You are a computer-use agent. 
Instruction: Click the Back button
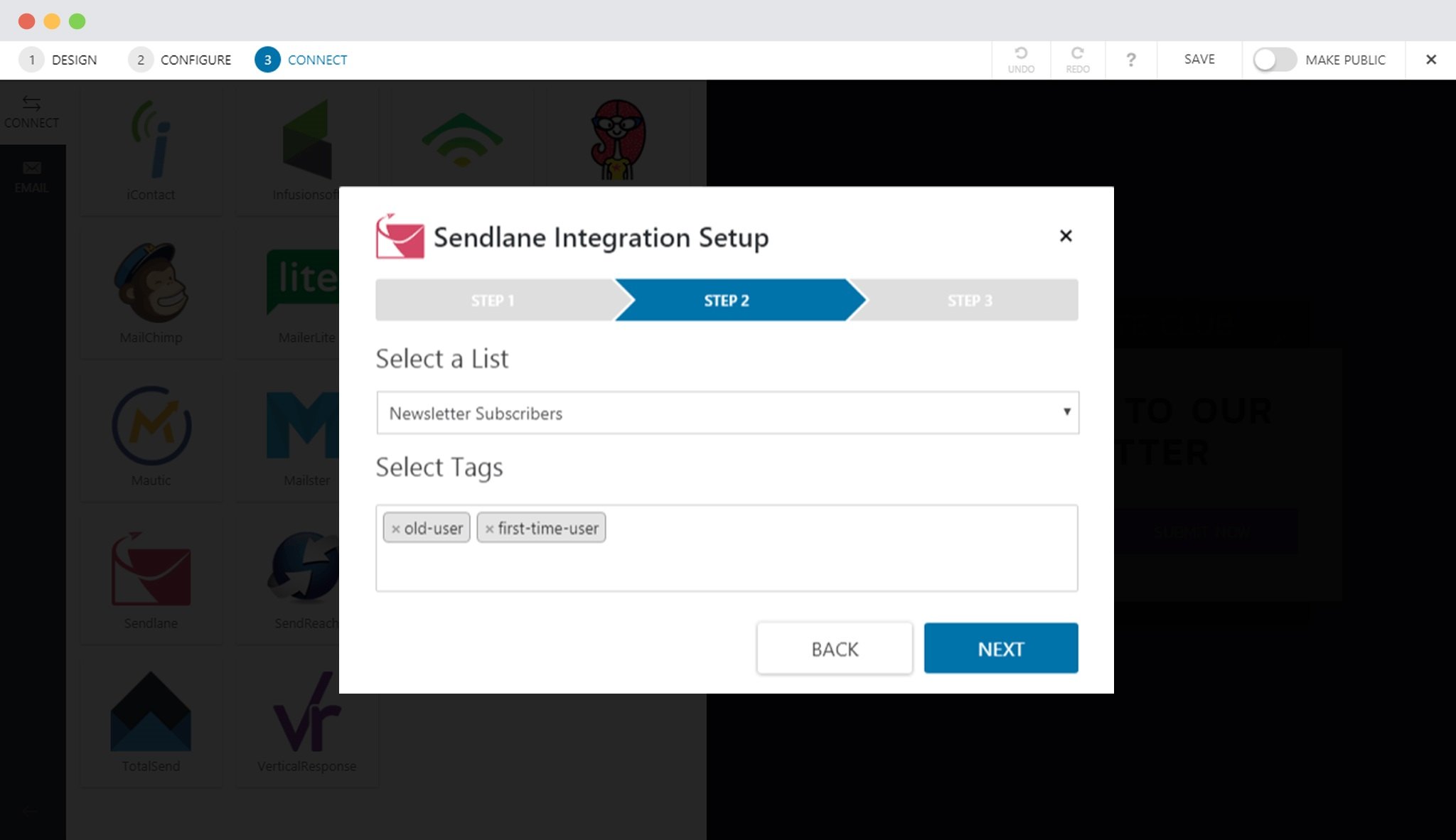[835, 648]
